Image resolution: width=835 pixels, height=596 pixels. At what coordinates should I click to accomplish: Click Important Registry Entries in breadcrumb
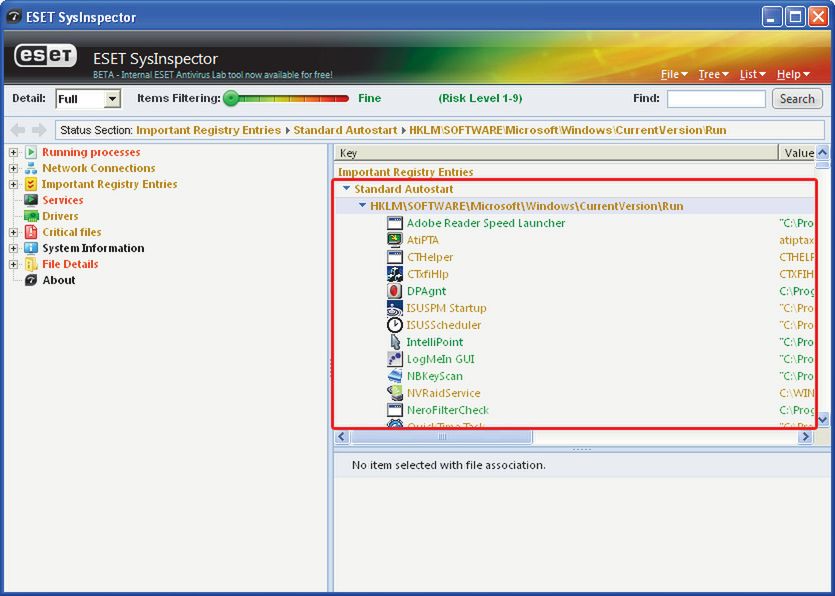pyautogui.click(x=209, y=130)
